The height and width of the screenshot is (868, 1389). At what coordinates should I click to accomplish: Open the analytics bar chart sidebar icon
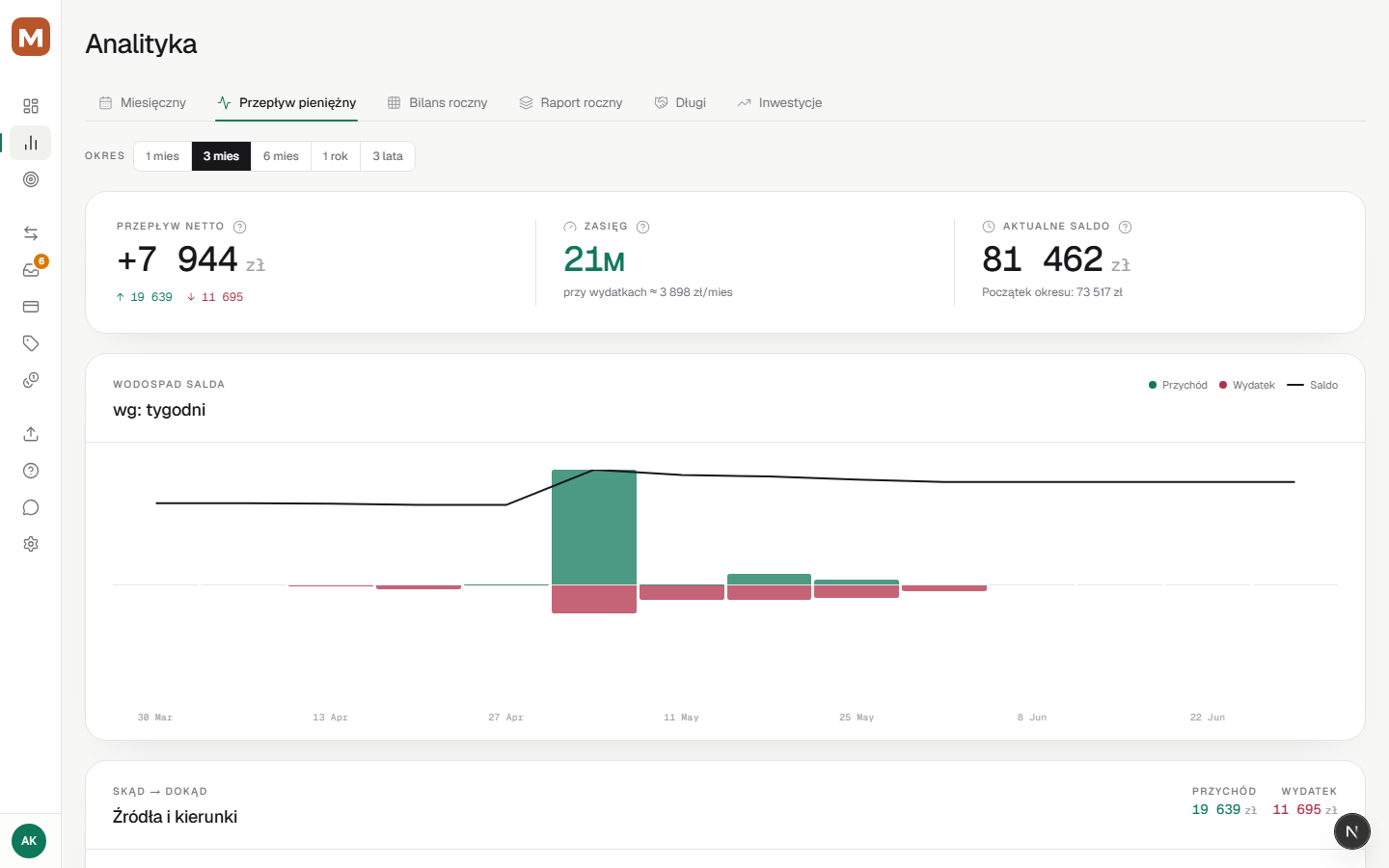31,143
